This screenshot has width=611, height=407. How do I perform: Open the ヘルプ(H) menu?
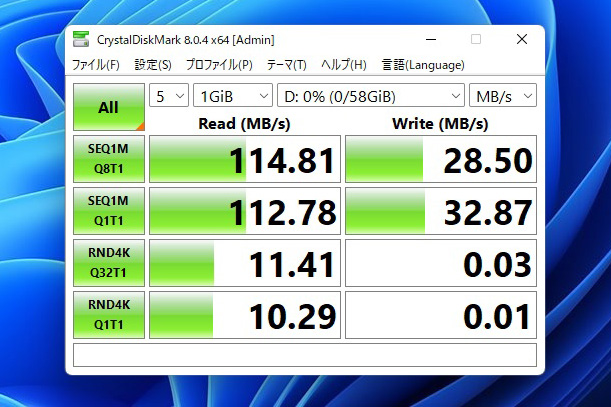click(x=344, y=65)
